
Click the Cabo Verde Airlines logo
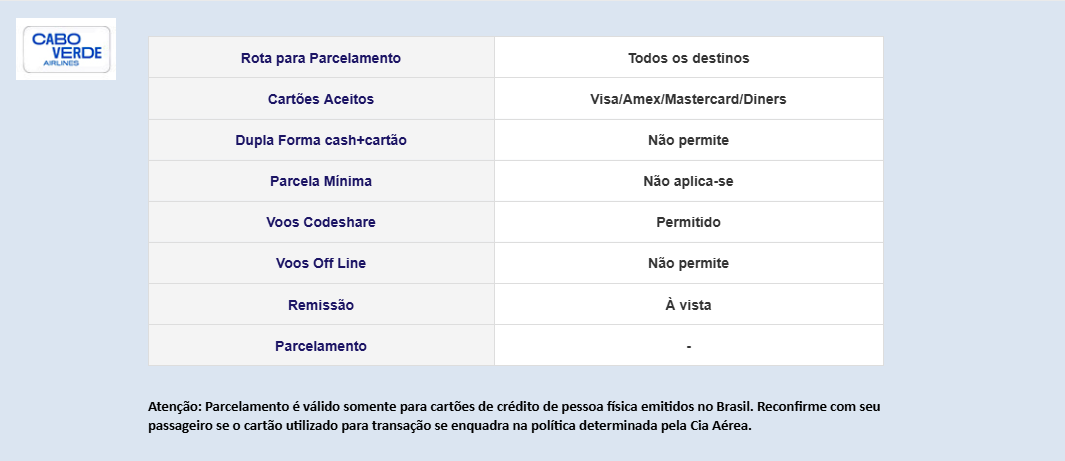pos(66,49)
